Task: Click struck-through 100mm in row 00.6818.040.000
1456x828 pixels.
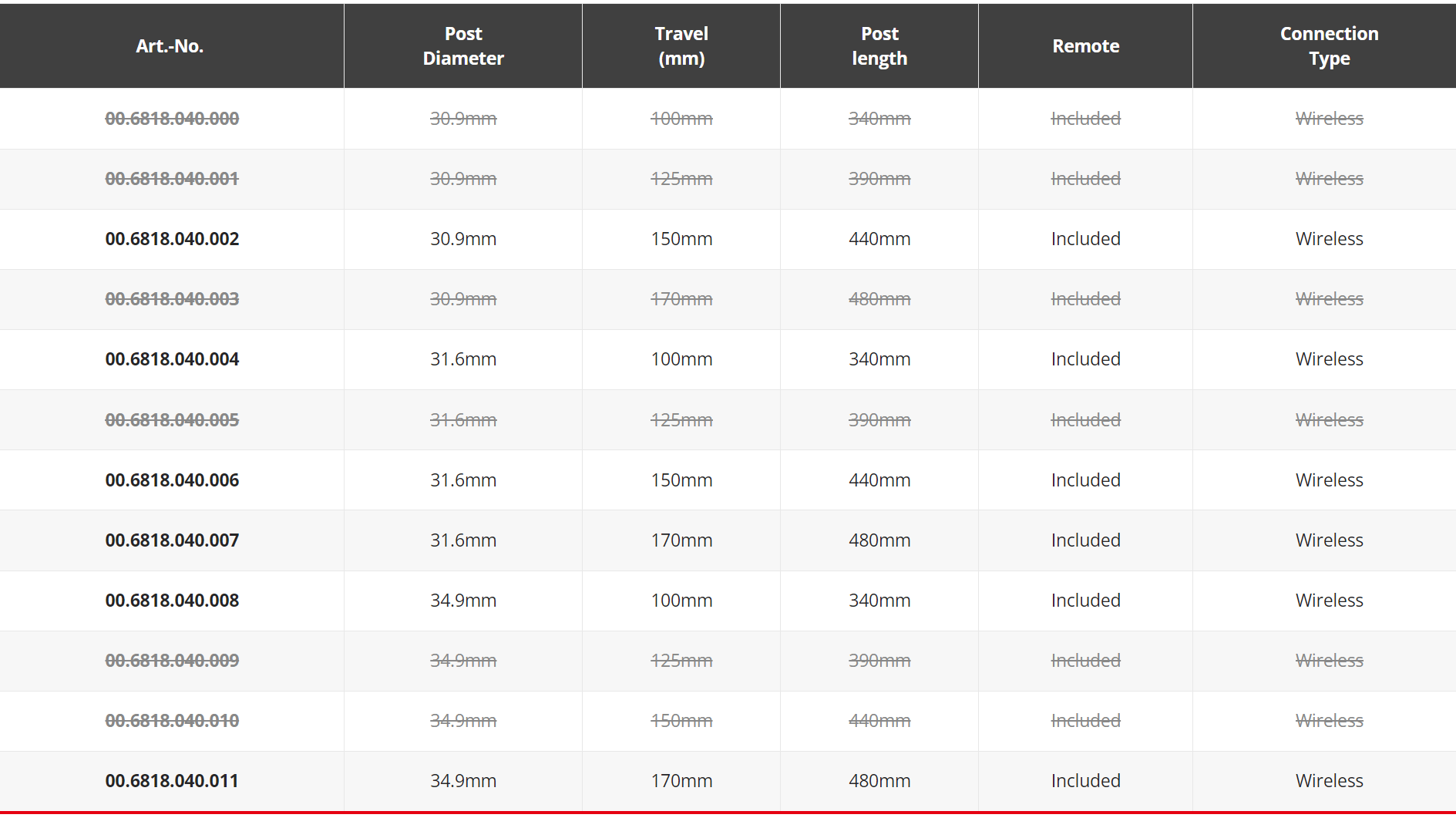Action: pos(681,119)
